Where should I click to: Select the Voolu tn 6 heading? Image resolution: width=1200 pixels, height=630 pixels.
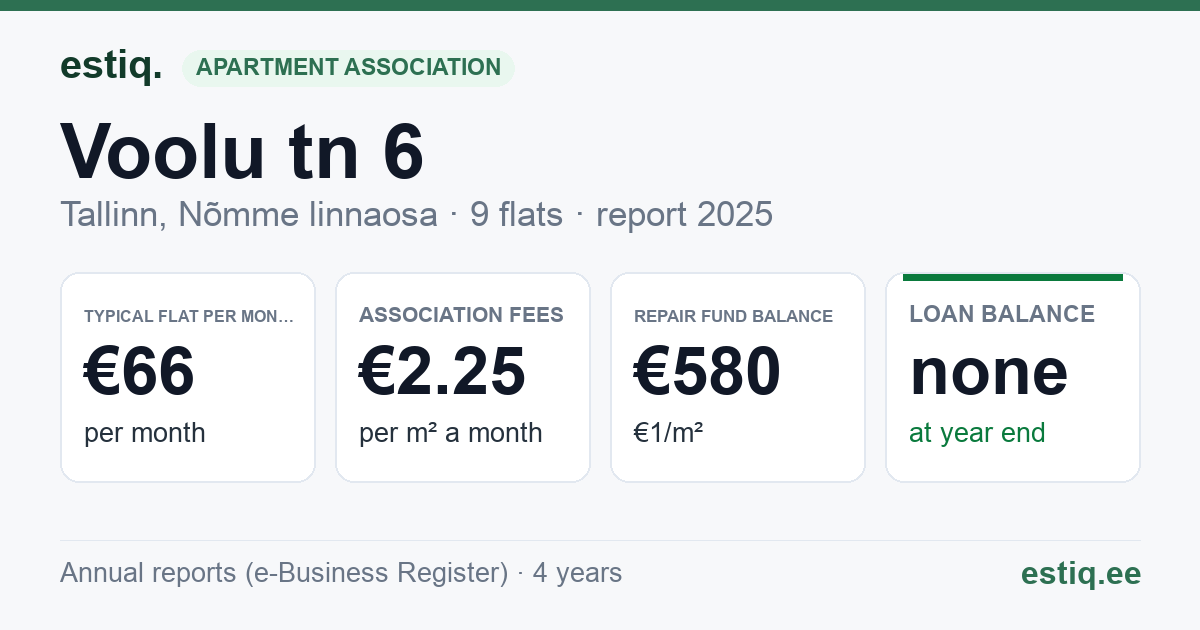click(x=242, y=151)
